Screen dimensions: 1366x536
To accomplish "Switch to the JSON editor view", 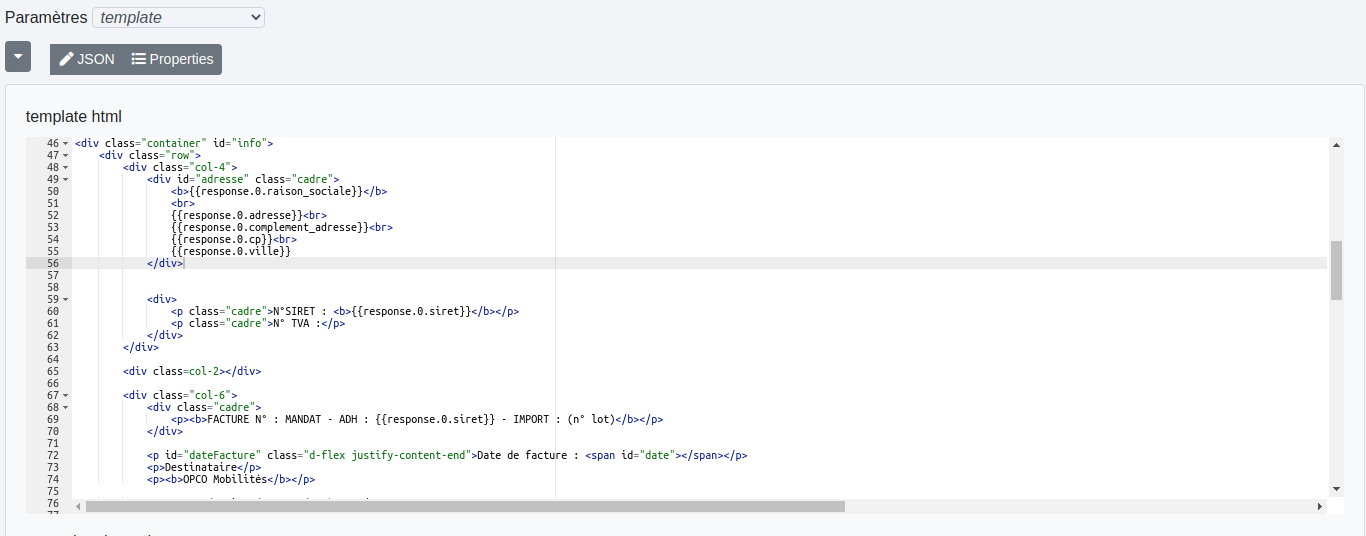I will [87, 59].
